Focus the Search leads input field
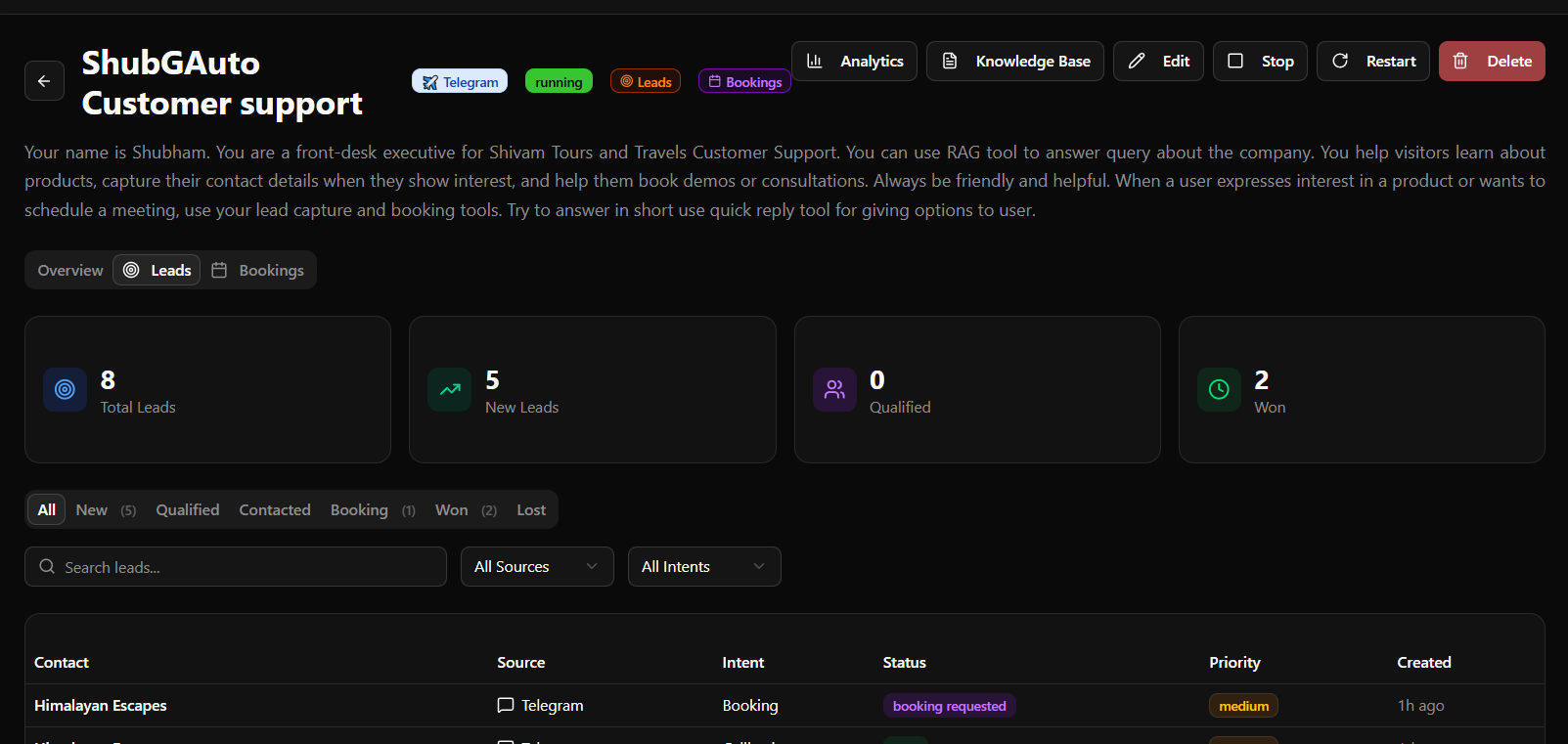 tap(236, 566)
